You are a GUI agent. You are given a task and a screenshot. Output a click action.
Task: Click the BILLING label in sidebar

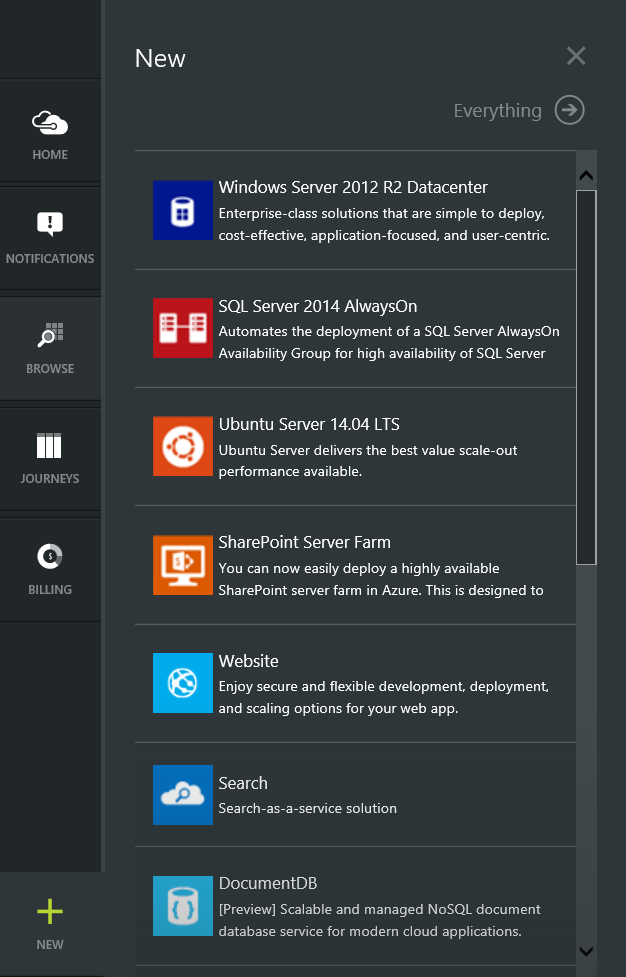click(50, 589)
